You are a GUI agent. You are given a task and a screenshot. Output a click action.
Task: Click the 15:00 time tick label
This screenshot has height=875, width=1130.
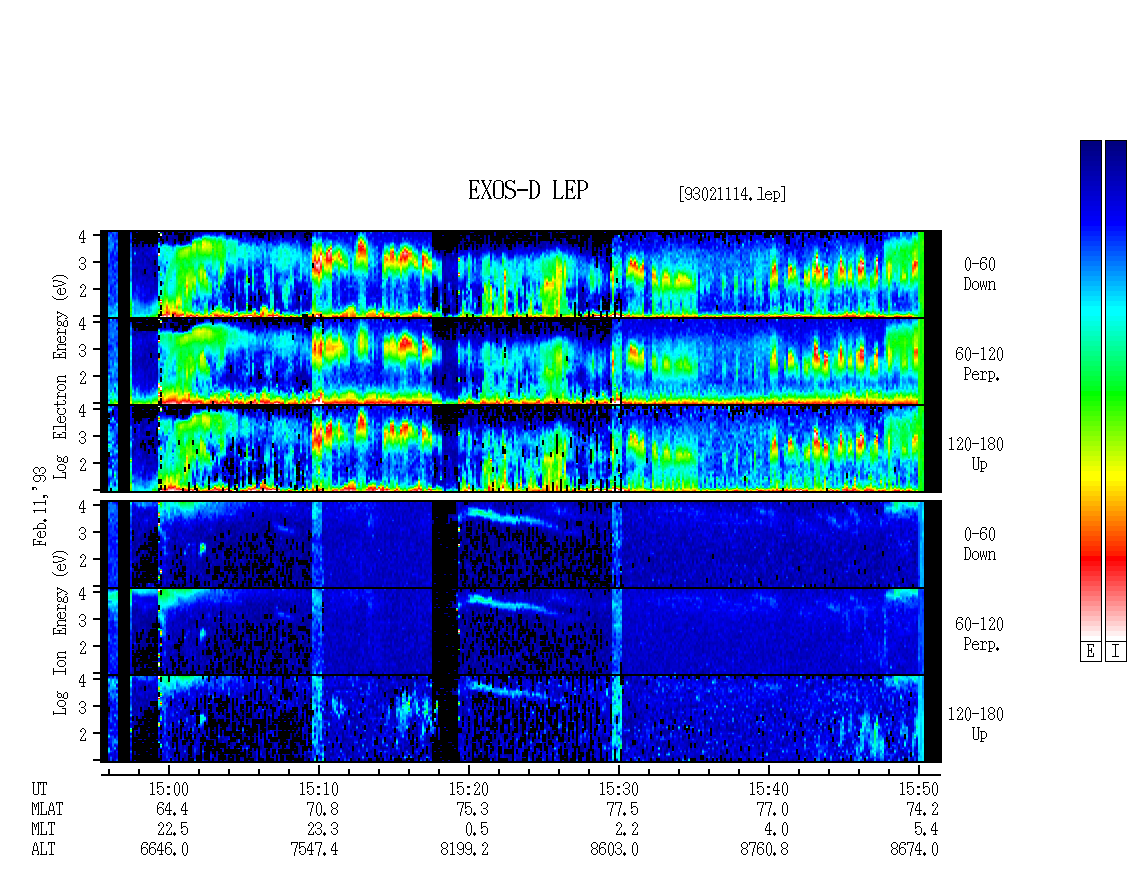pyautogui.click(x=169, y=789)
